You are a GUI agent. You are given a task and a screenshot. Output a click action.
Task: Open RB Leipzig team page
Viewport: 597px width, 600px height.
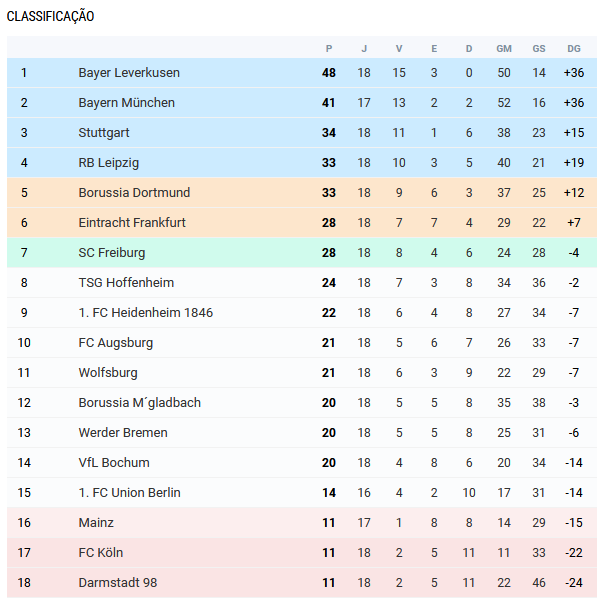(108, 163)
